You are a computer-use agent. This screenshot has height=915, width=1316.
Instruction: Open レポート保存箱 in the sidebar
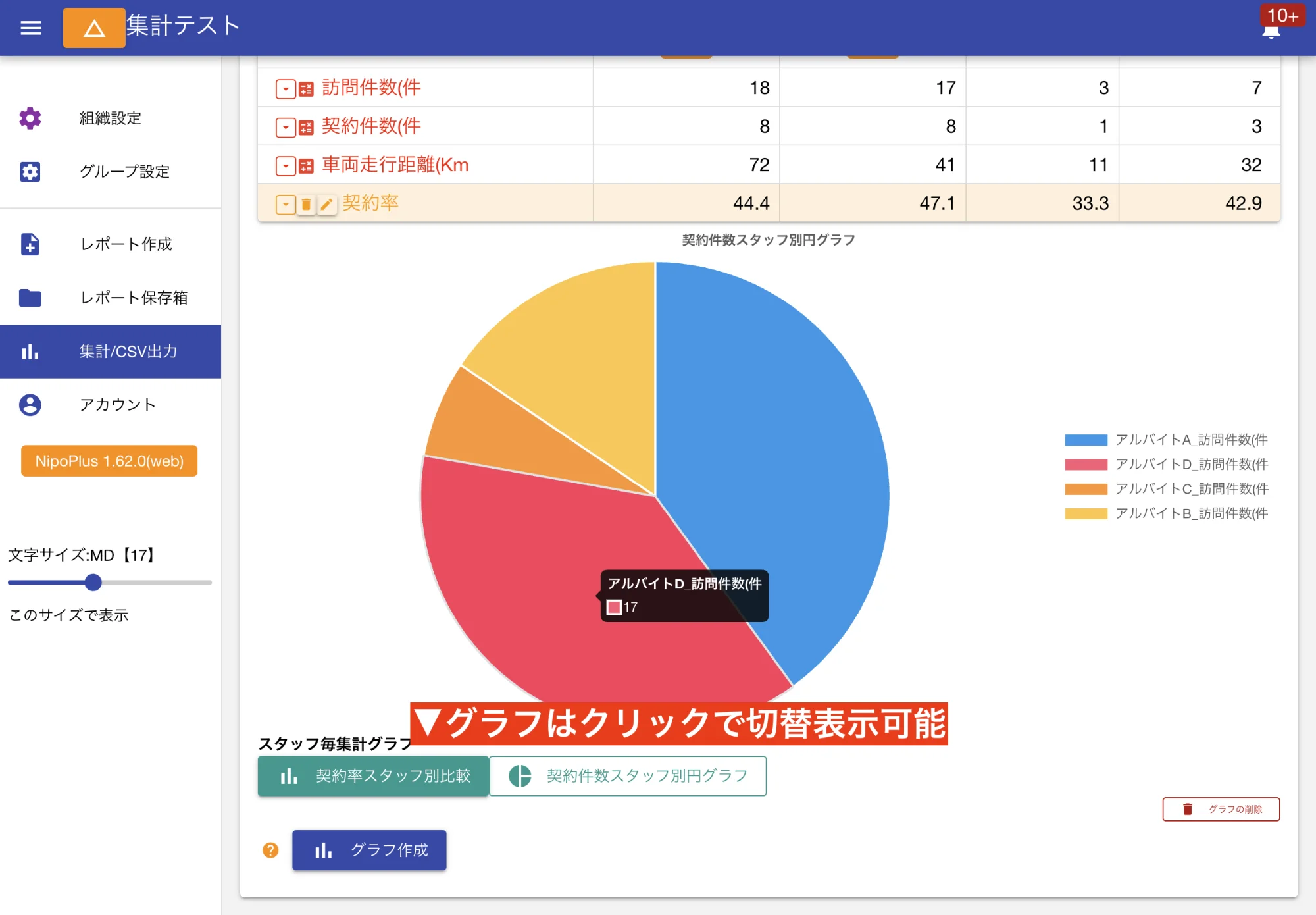tap(134, 298)
